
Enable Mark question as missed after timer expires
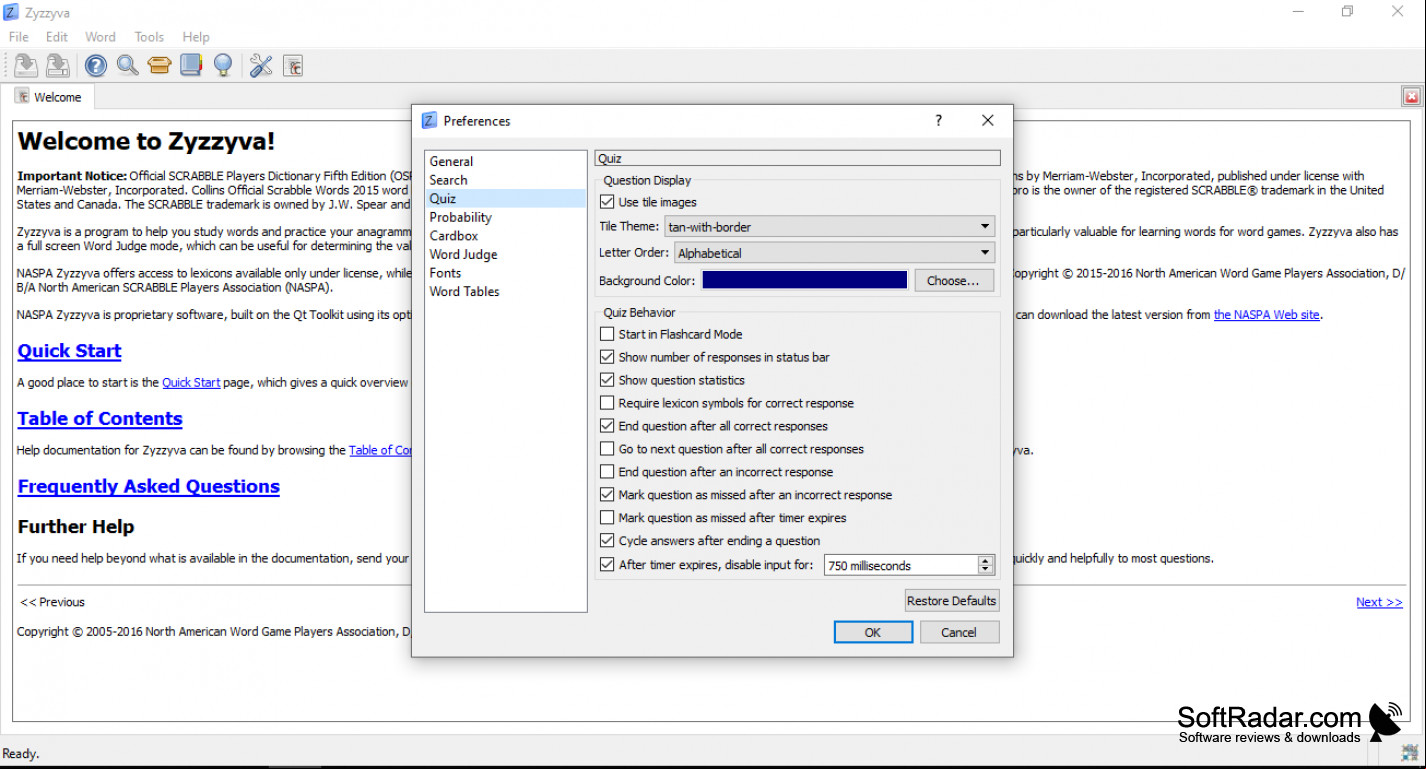607,518
